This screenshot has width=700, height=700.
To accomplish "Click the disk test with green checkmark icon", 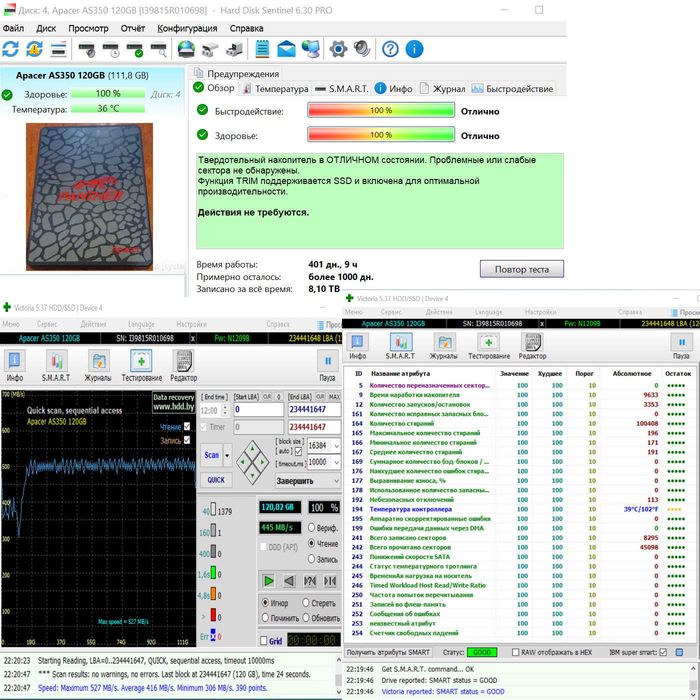I will (x=134, y=50).
